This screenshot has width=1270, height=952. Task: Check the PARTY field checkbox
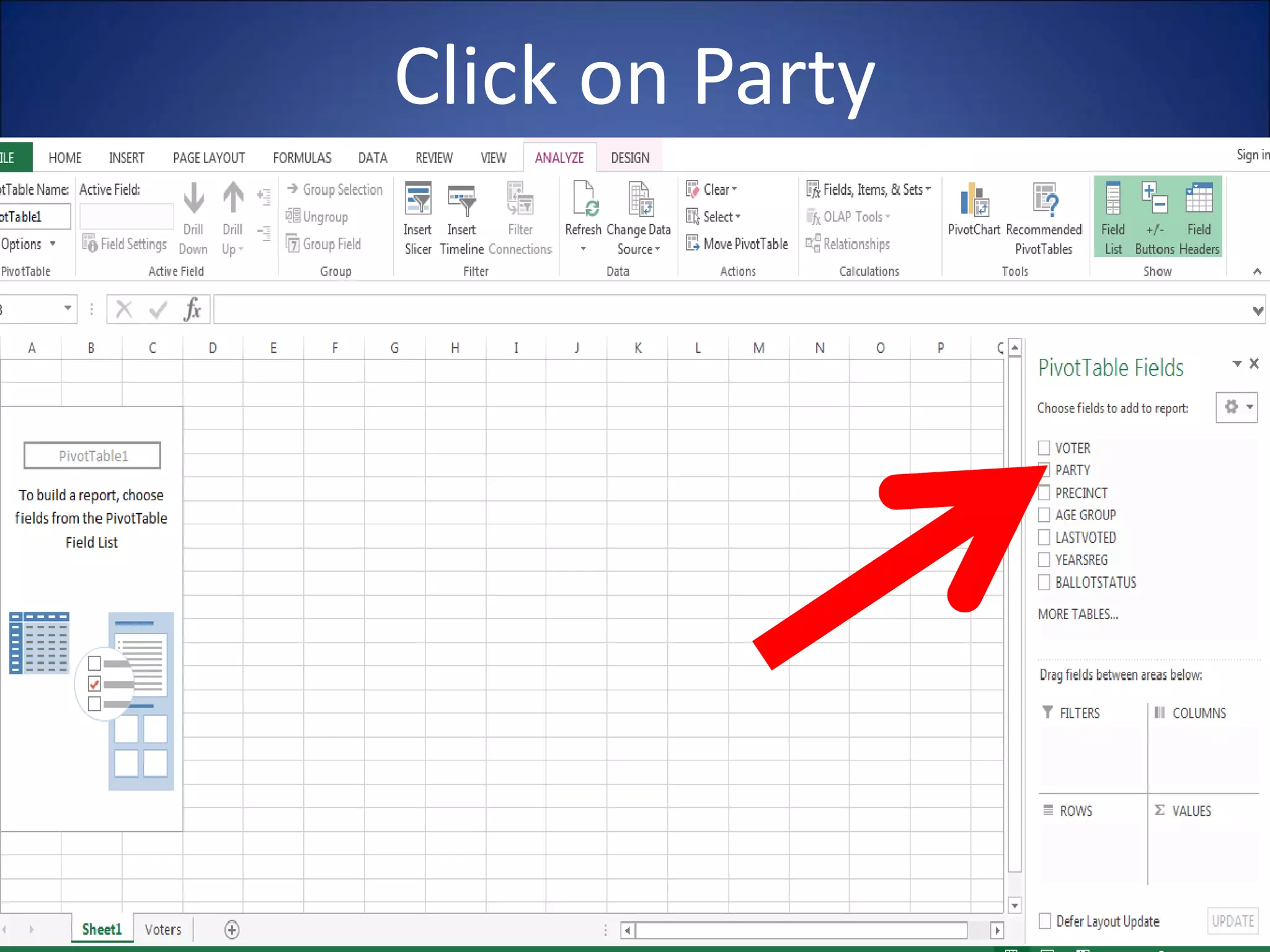click(x=1044, y=469)
